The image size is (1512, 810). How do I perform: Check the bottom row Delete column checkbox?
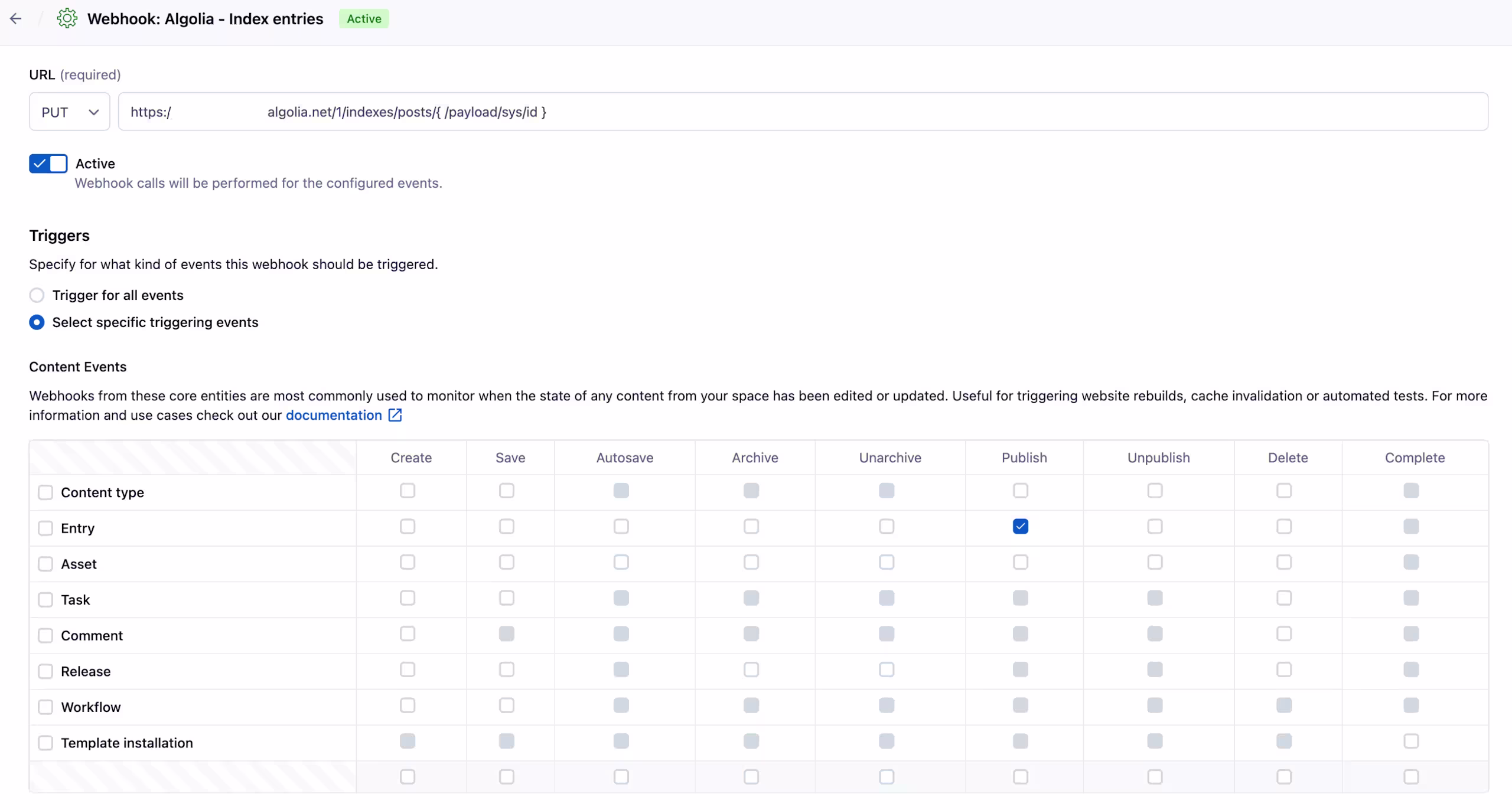click(x=1284, y=777)
